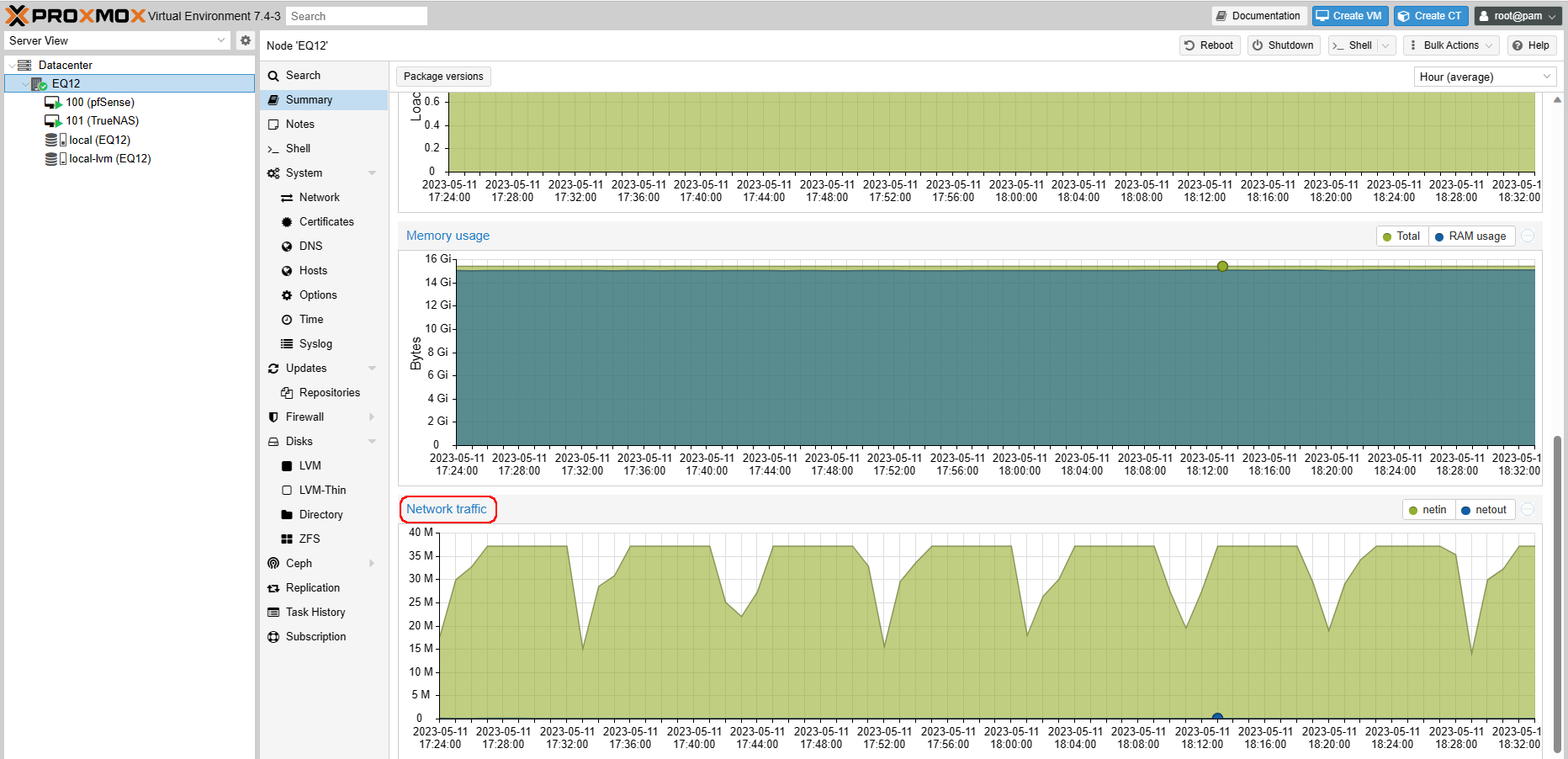The image size is (1568, 759).
Task: Expand the Ceph submenu arrow
Action: (372, 563)
